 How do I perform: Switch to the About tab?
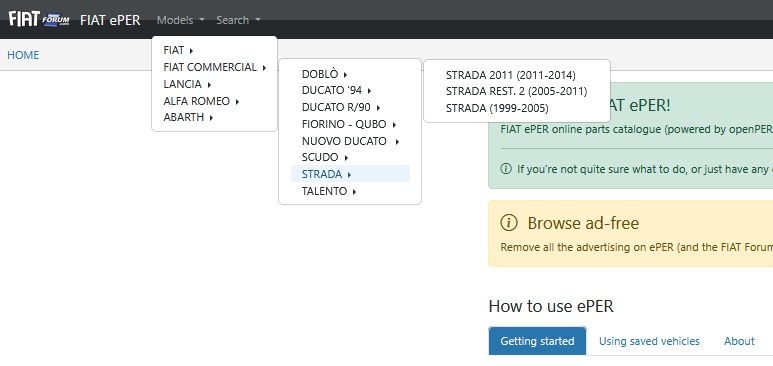pos(739,341)
